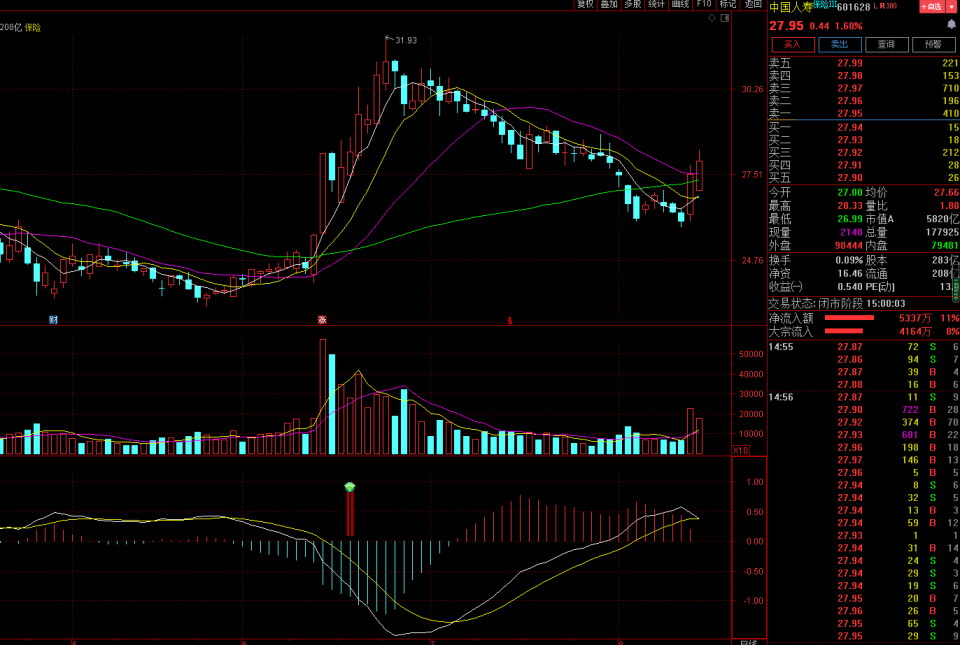The width and height of the screenshot is (960, 645).
Task: Toggle 叠加 overlay mode
Action: click(609, 5)
